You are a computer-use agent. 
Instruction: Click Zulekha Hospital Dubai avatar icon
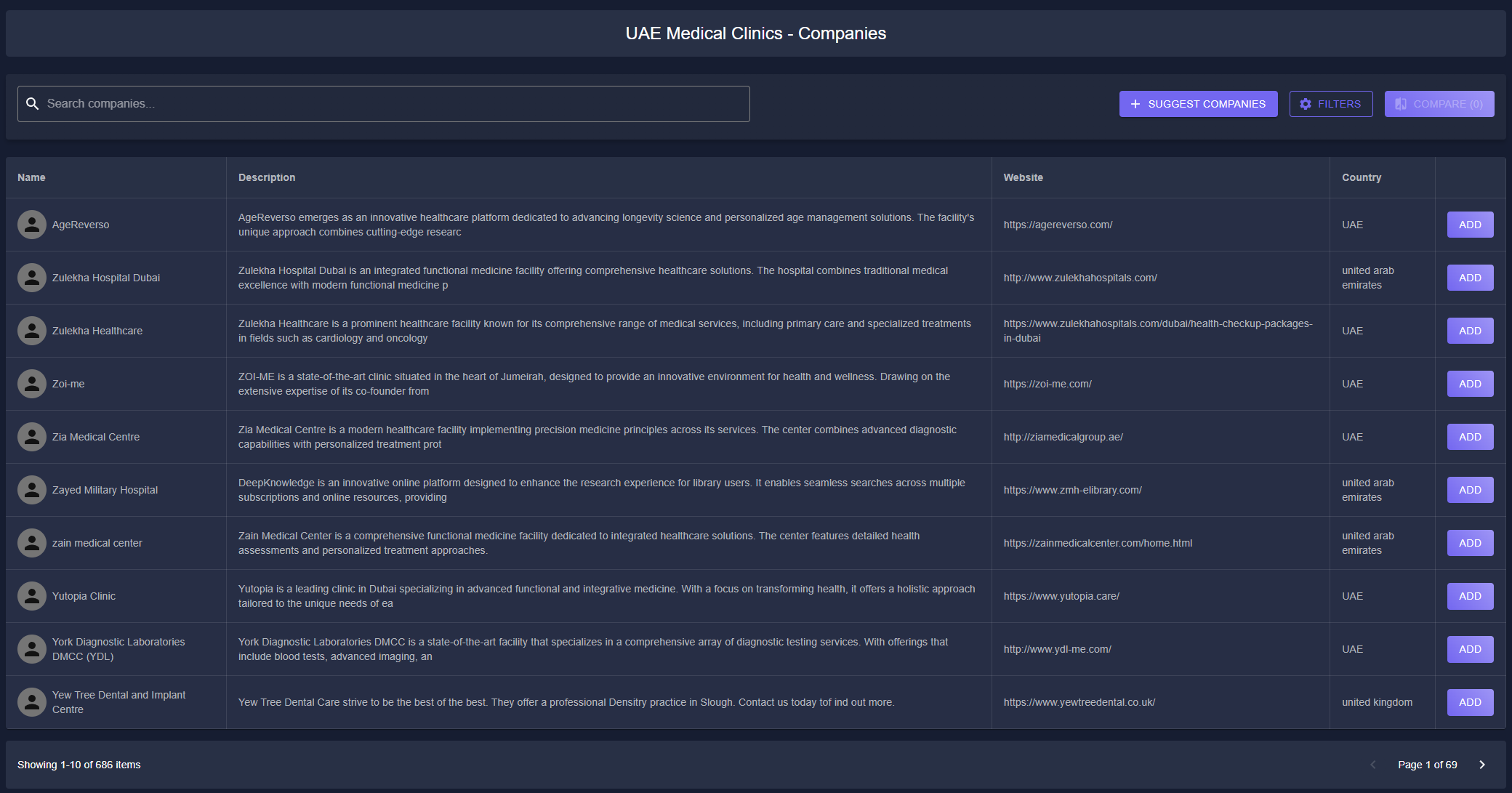(x=32, y=278)
